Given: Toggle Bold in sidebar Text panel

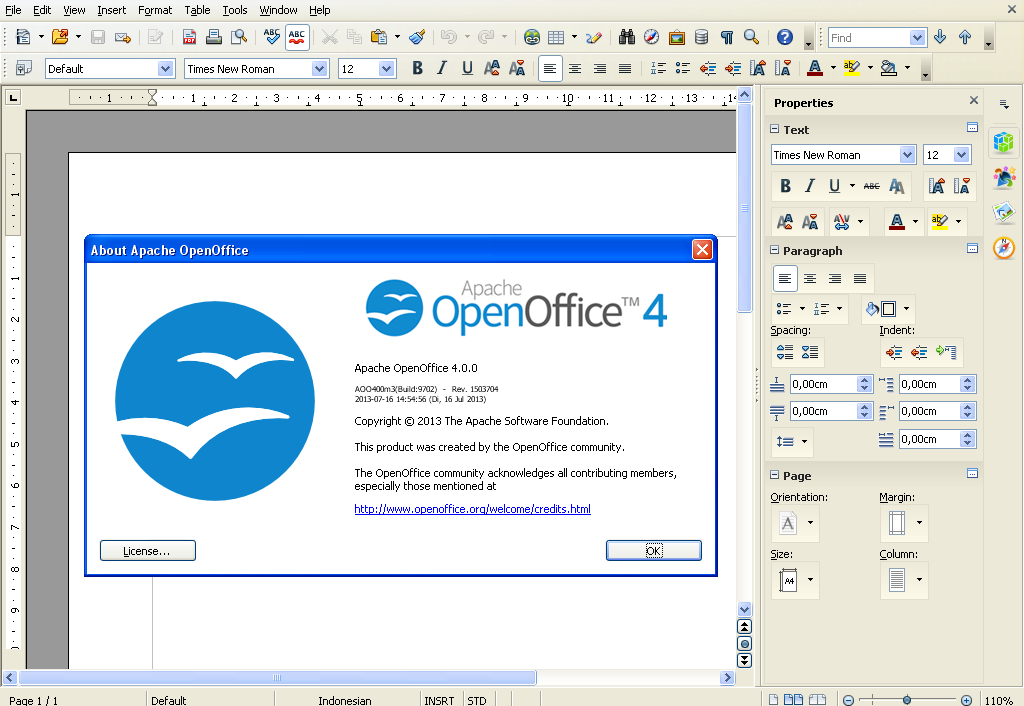Looking at the screenshot, I should pos(786,186).
